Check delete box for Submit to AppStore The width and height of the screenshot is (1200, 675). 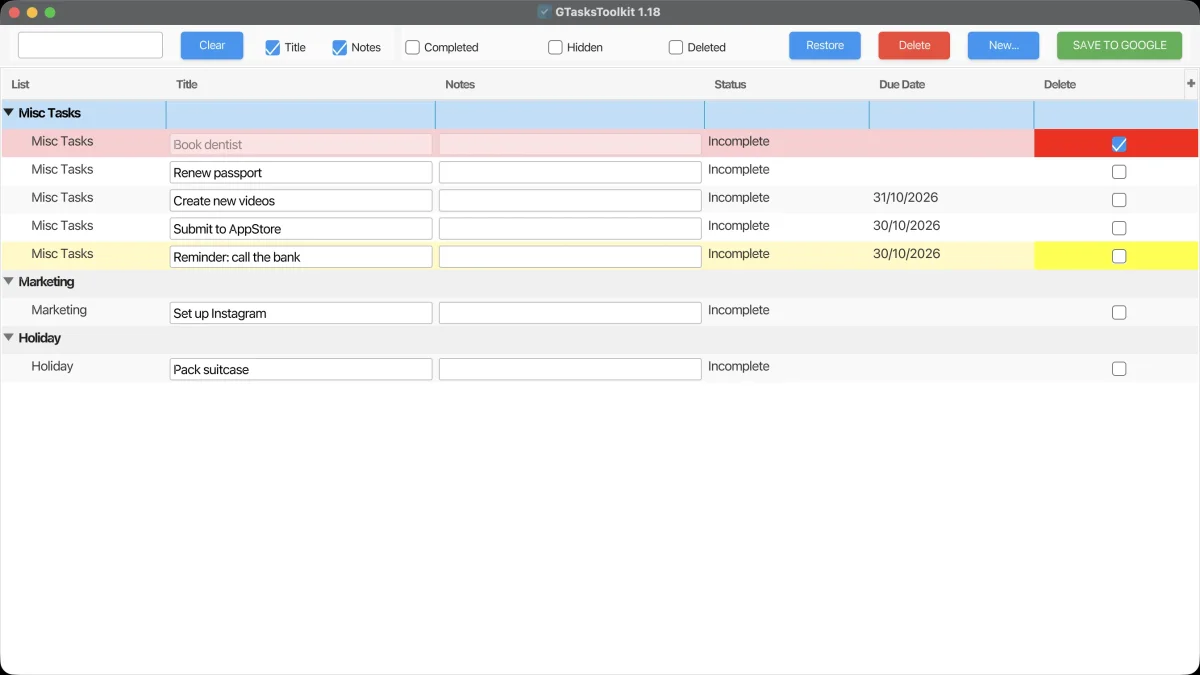(1119, 228)
